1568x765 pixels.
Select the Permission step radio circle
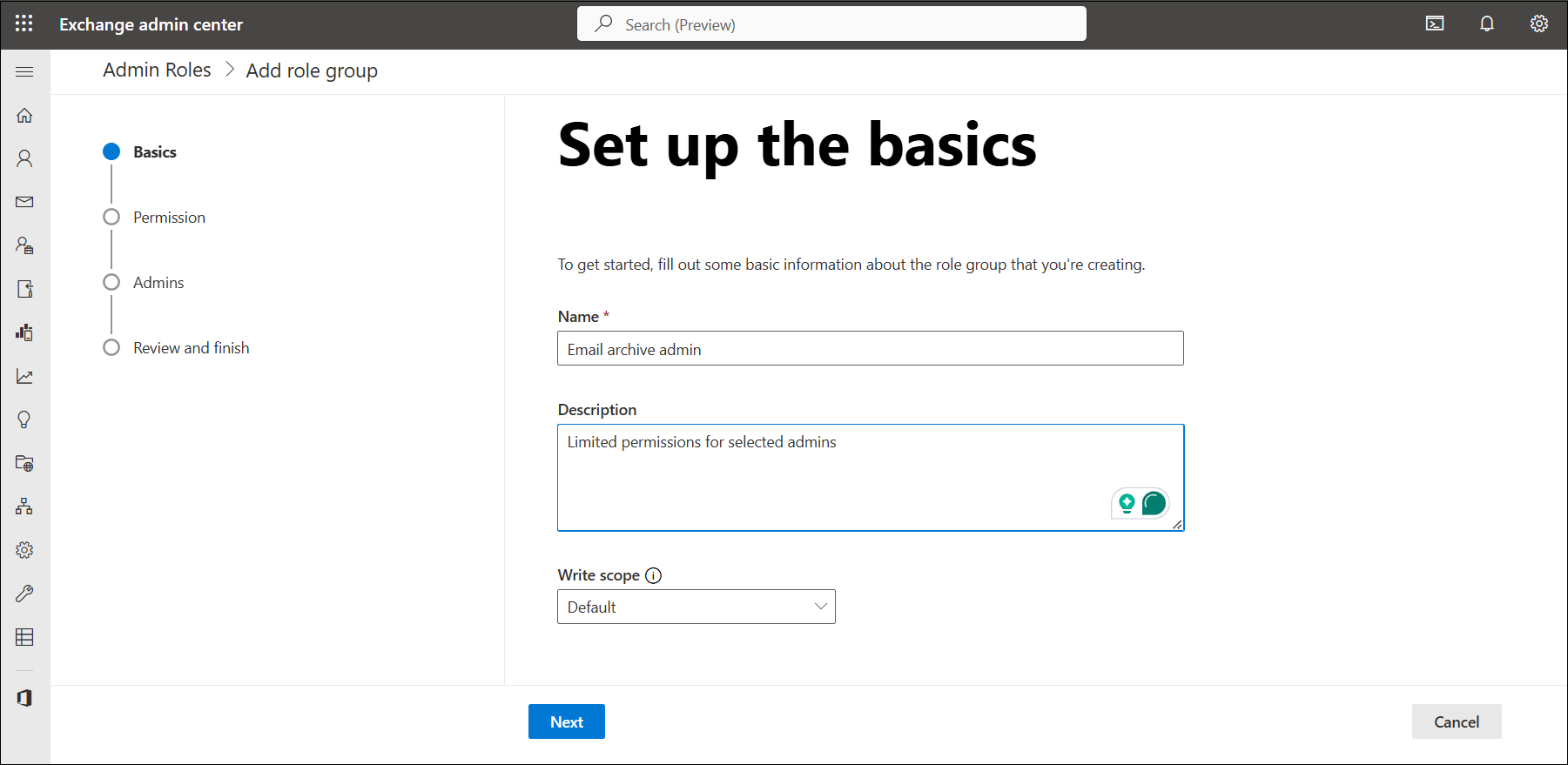(111, 217)
